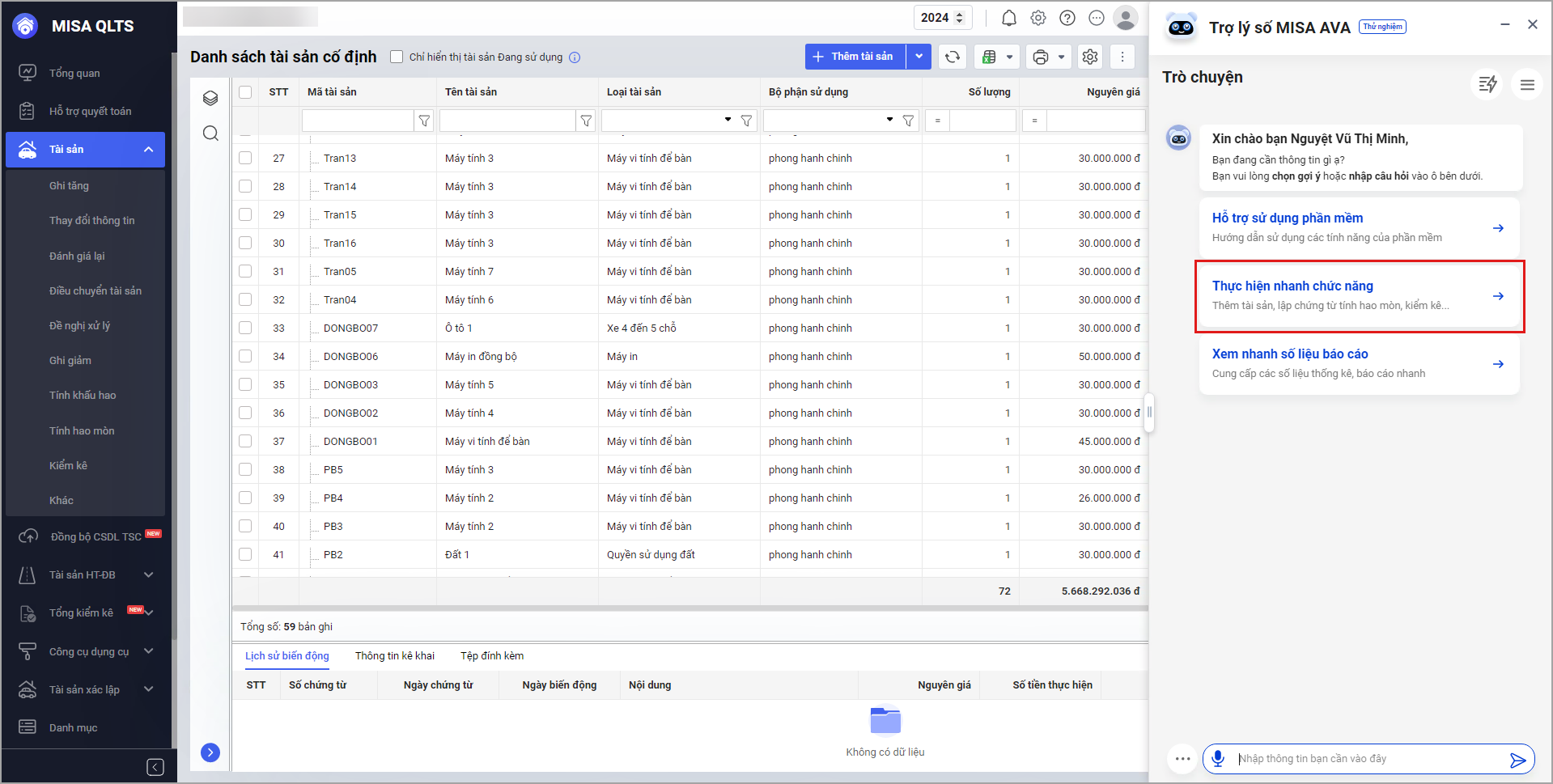The width and height of the screenshot is (1553, 784).
Task: Click the notification bell icon
Action: pos(1008,18)
